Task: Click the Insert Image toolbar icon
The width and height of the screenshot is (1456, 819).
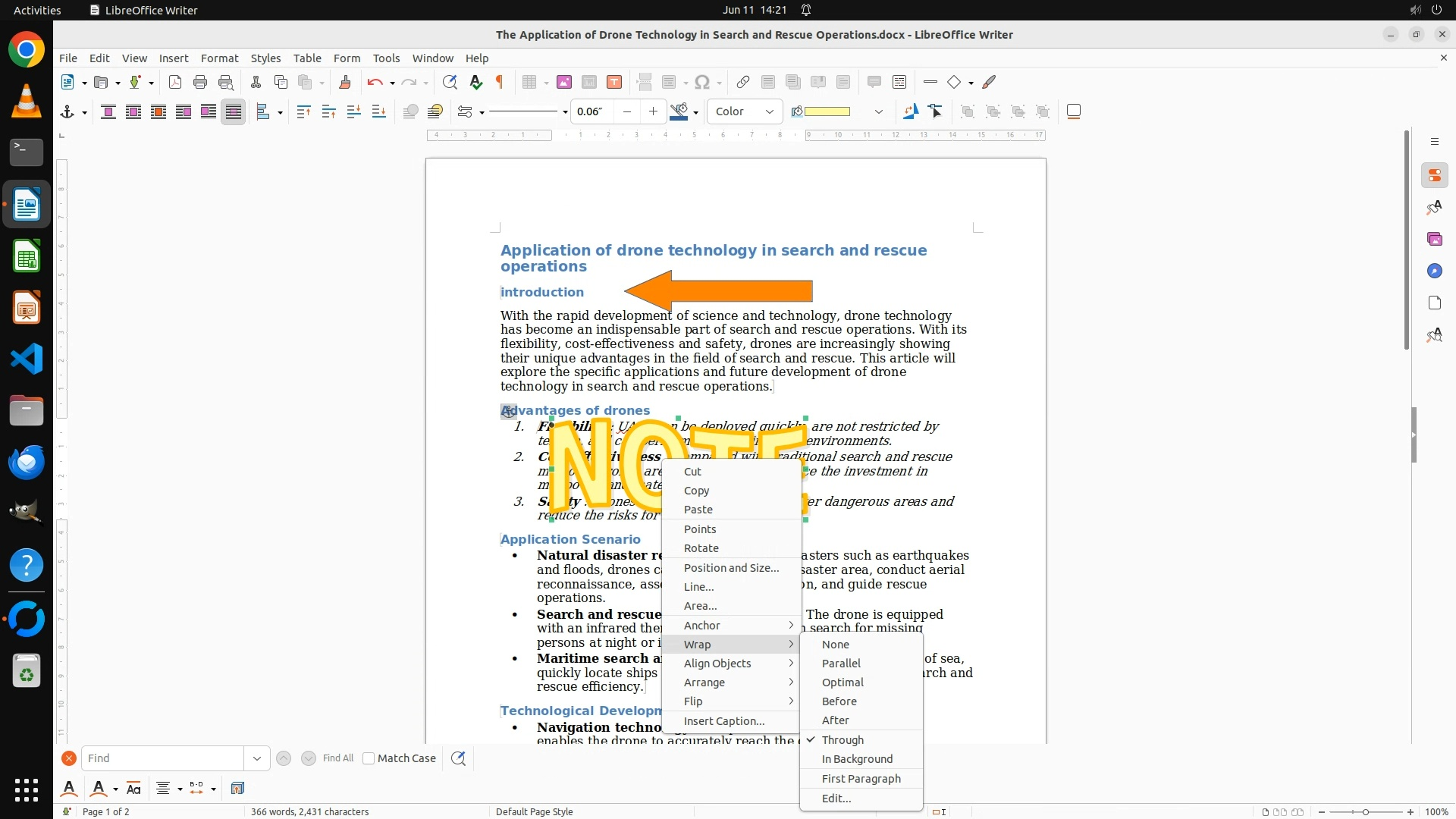Action: point(563,82)
